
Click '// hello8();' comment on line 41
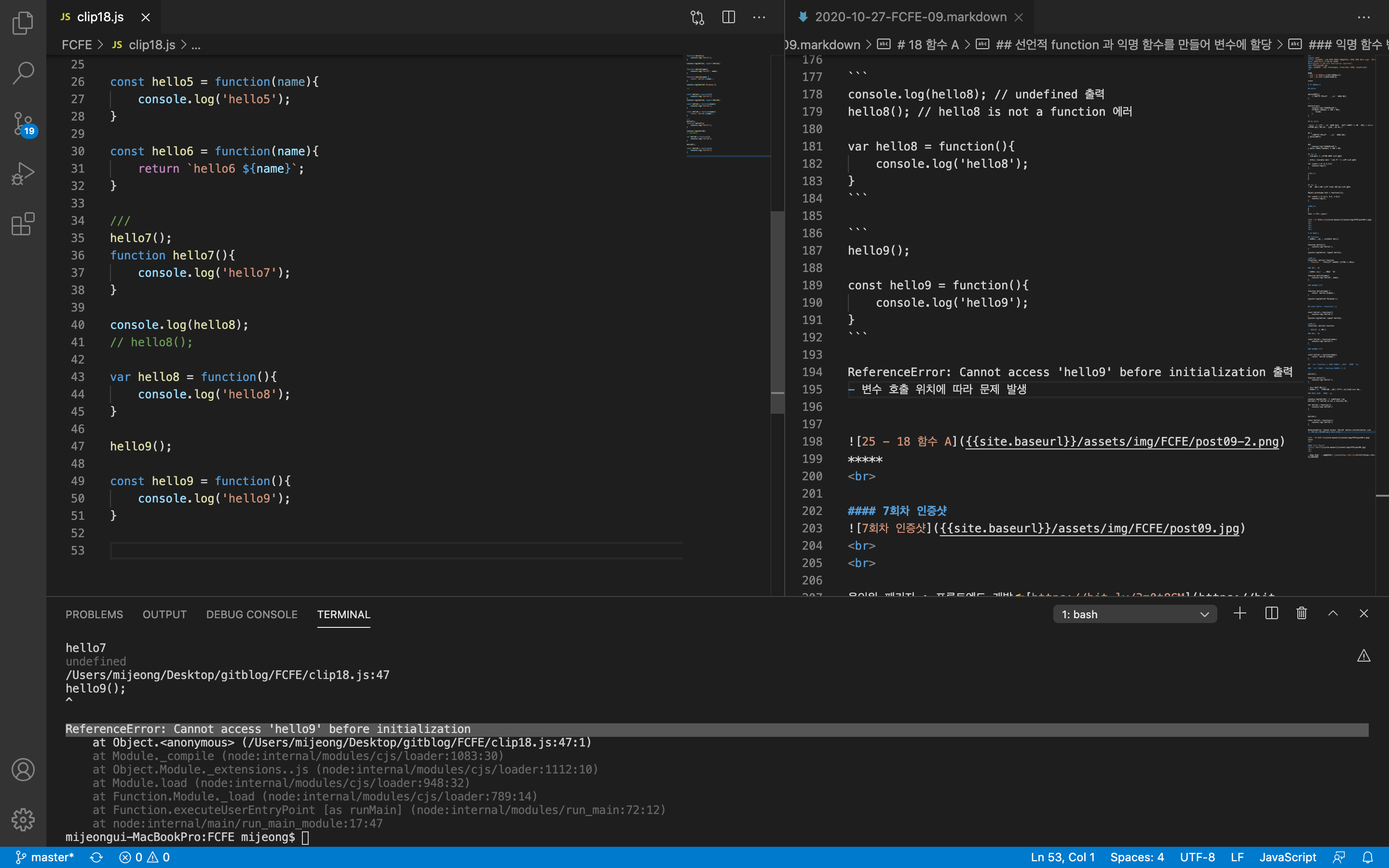click(x=151, y=342)
